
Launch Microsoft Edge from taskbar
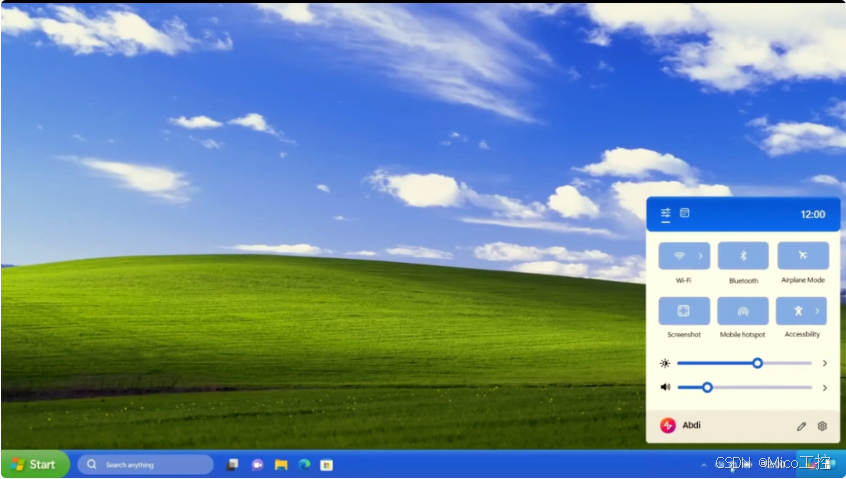(x=305, y=464)
